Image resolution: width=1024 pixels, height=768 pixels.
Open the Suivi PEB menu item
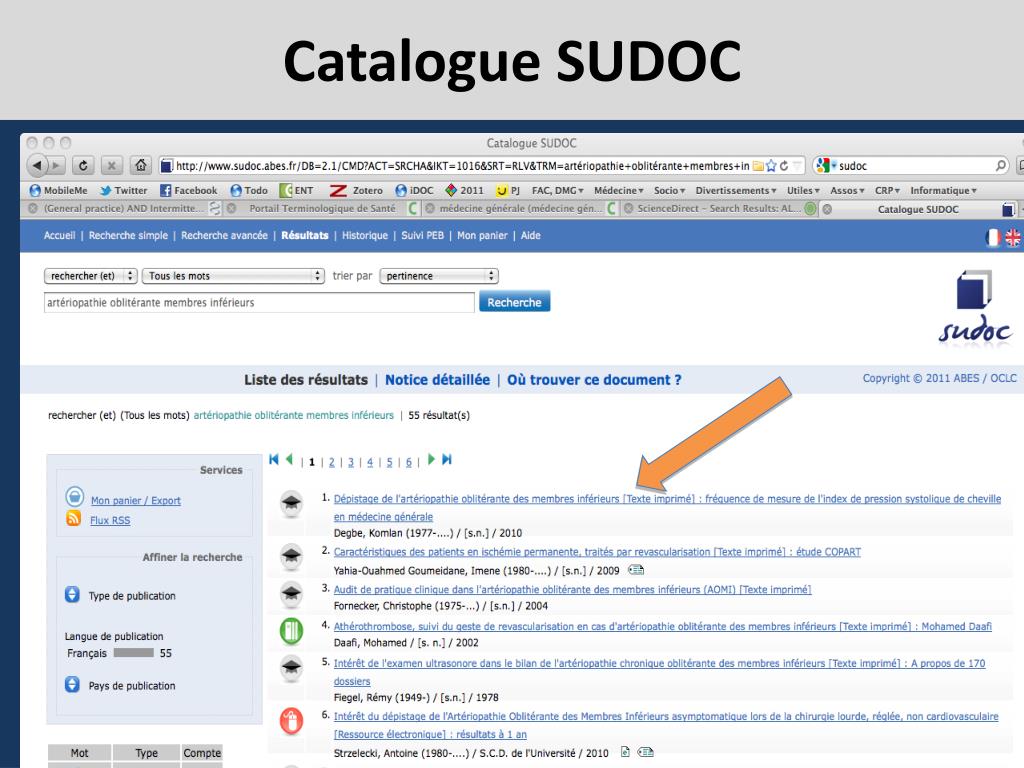(x=422, y=235)
